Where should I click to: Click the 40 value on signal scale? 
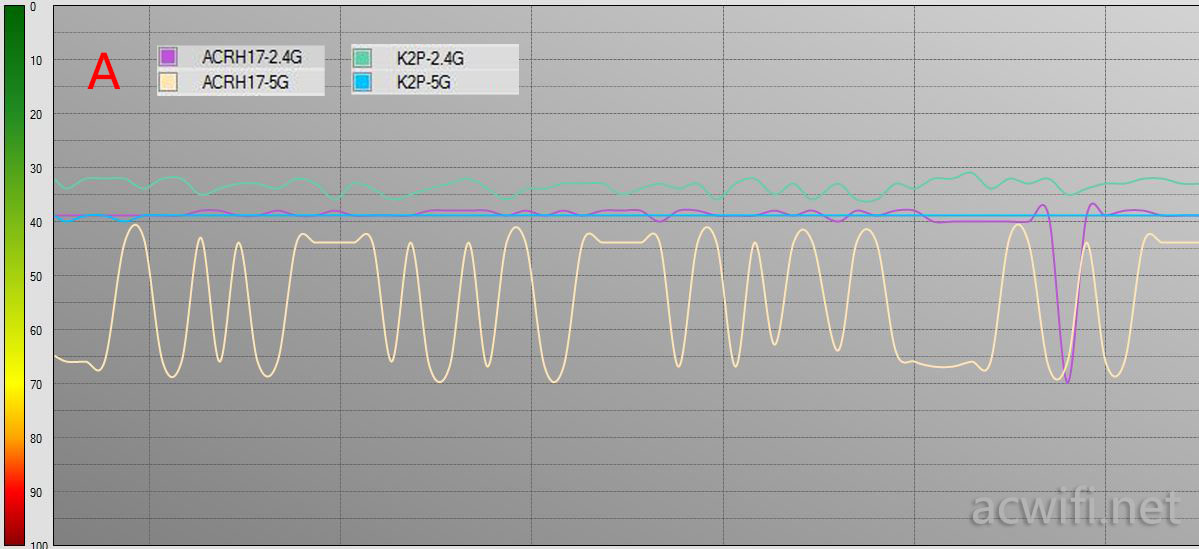36,222
